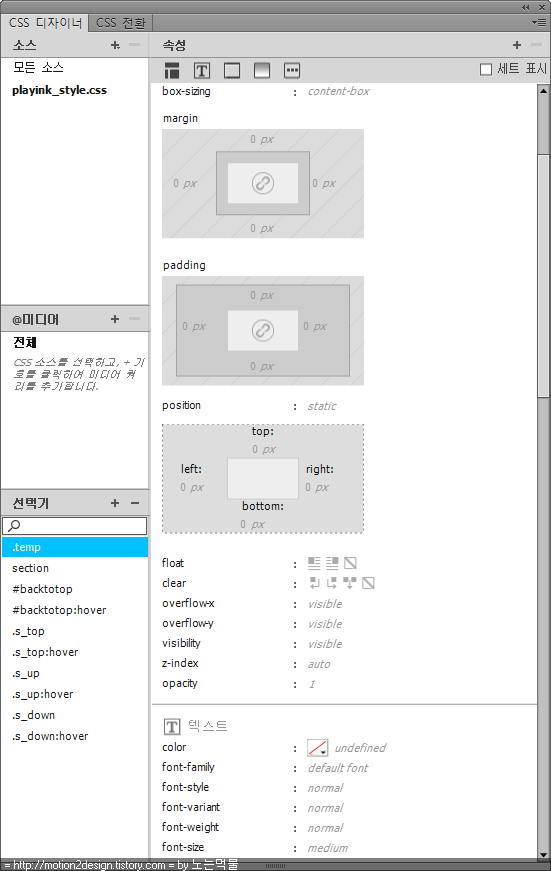Open box-sizing value content-box
The width and height of the screenshot is (551, 871).
click(339, 91)
